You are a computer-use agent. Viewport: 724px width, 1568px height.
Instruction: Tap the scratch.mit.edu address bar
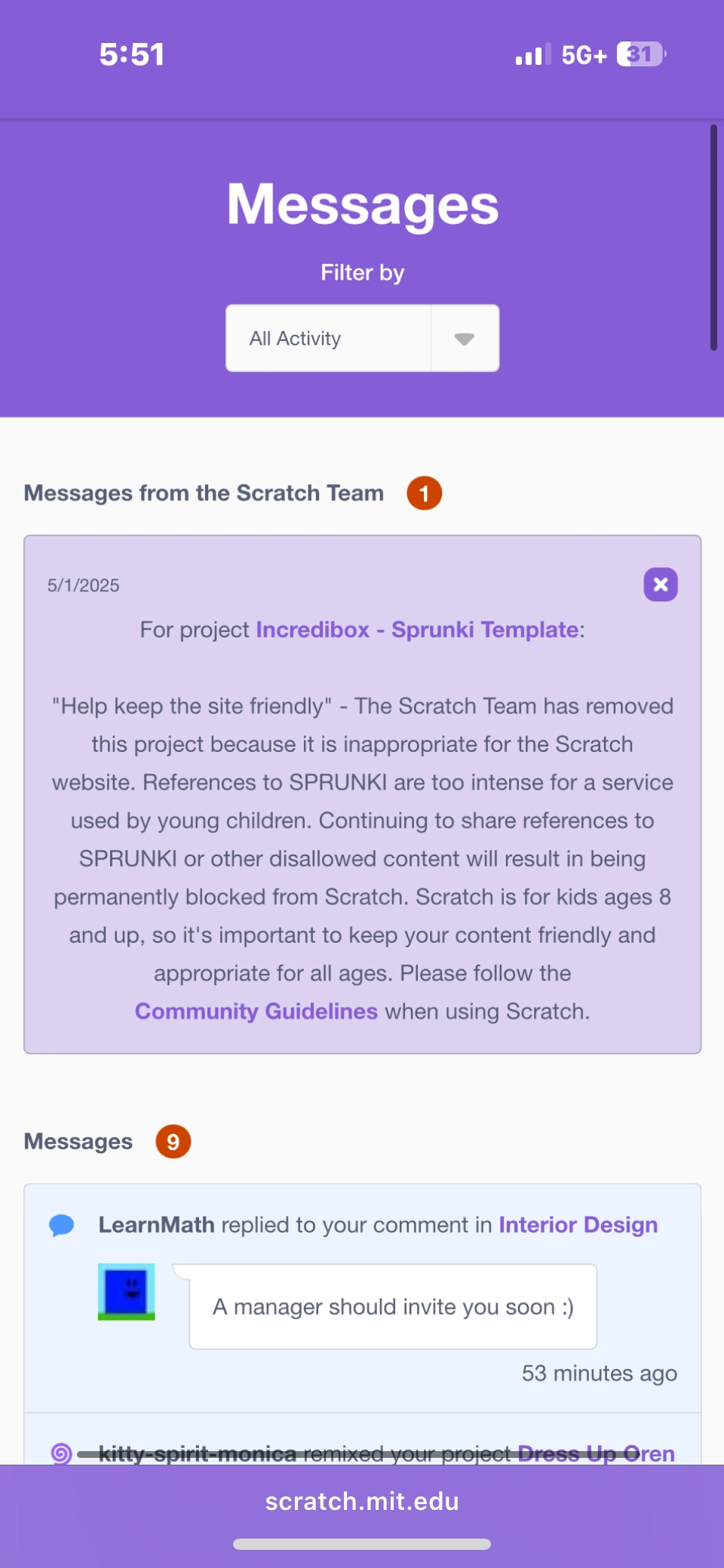pyautogui.click(x=362, y=1502)
